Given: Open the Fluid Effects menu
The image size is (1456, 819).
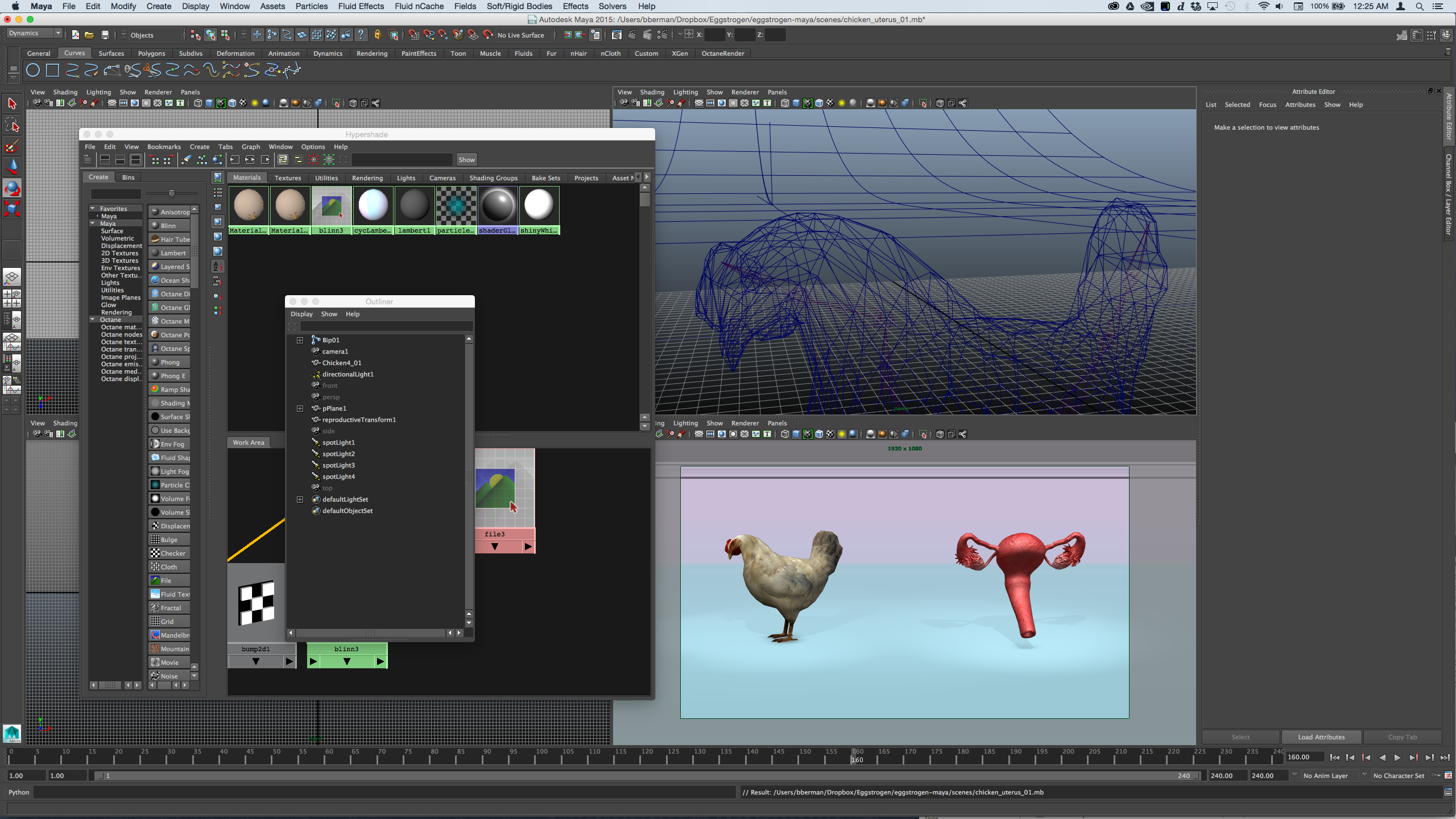Looking at the screenshot, I should click(x=361, y=6).
